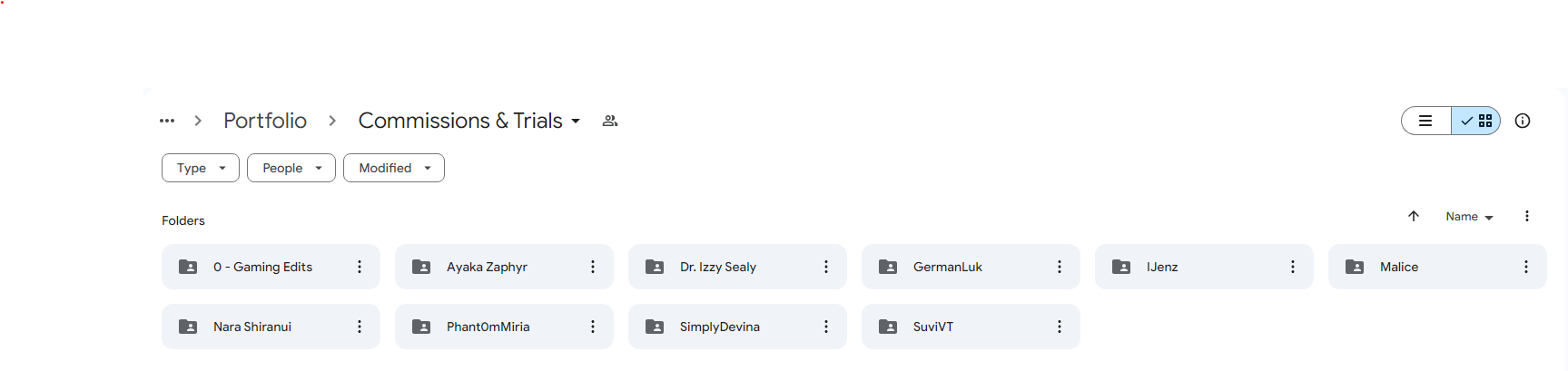Switch to grid layout view
The width and height of the screenshot is (1568, 371).
tap(1476, 121)
